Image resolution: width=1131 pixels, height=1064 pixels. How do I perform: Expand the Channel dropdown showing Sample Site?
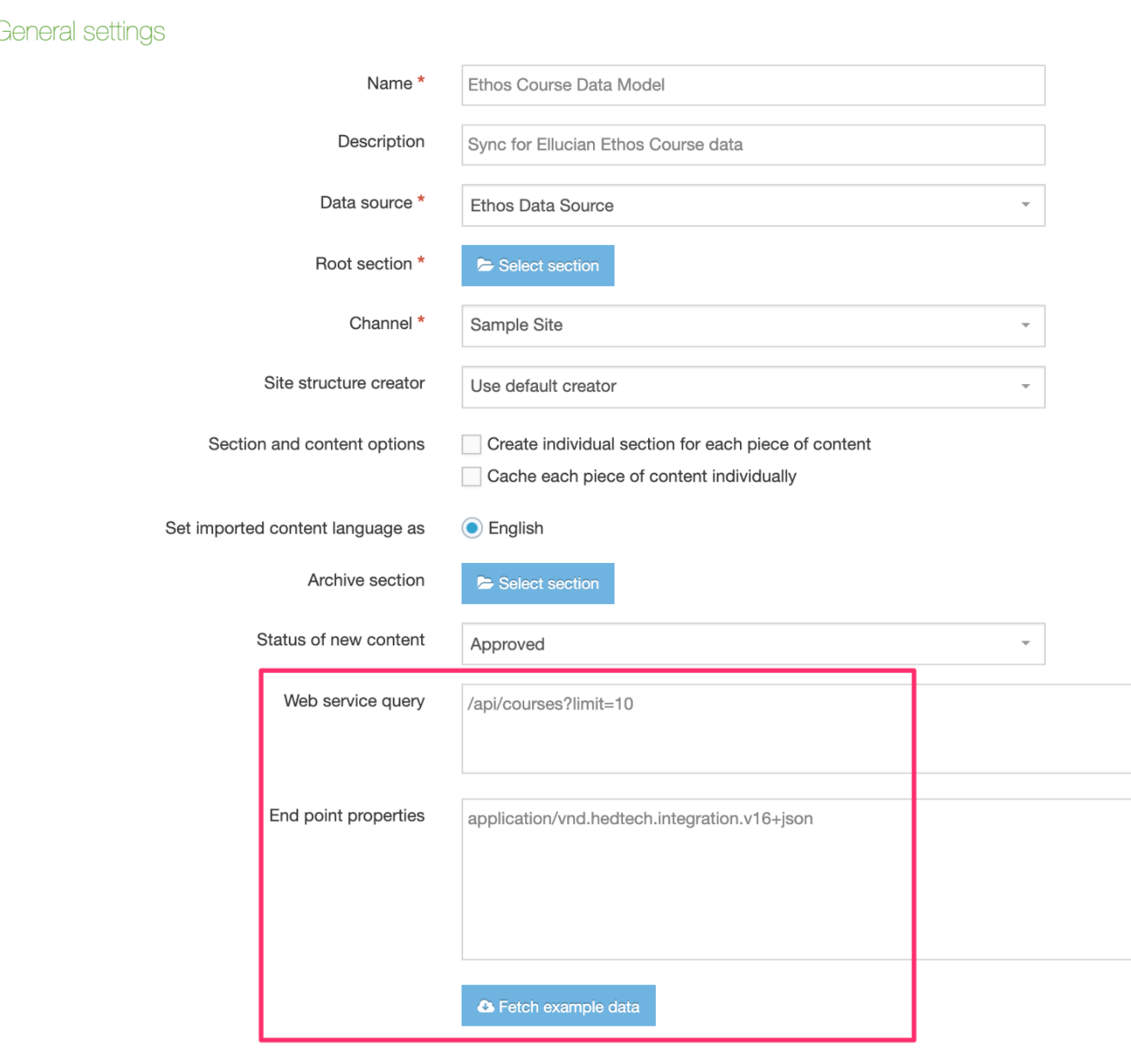[x=1024, y=326]
